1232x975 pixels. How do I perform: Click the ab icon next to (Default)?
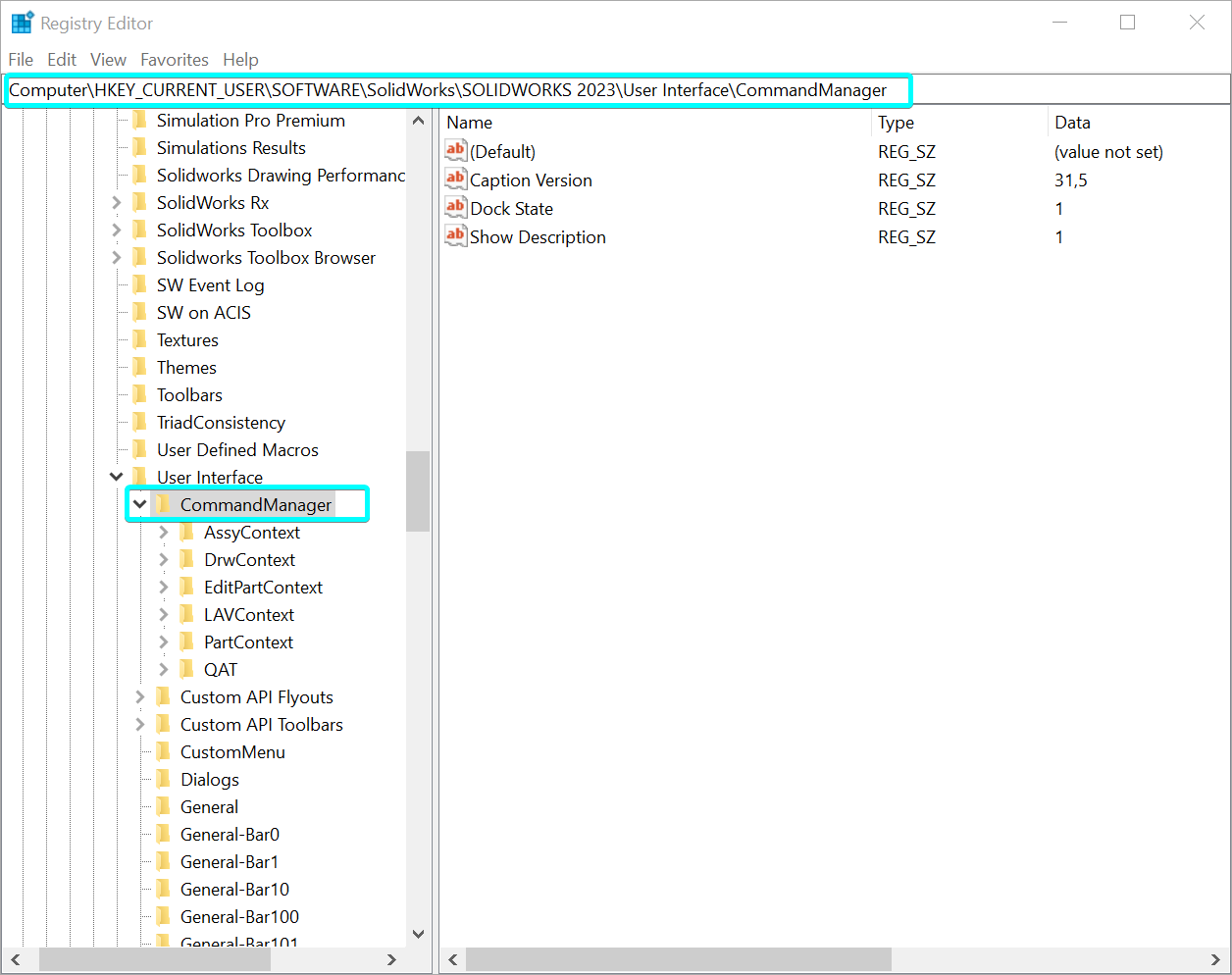[x=455, y=151]
